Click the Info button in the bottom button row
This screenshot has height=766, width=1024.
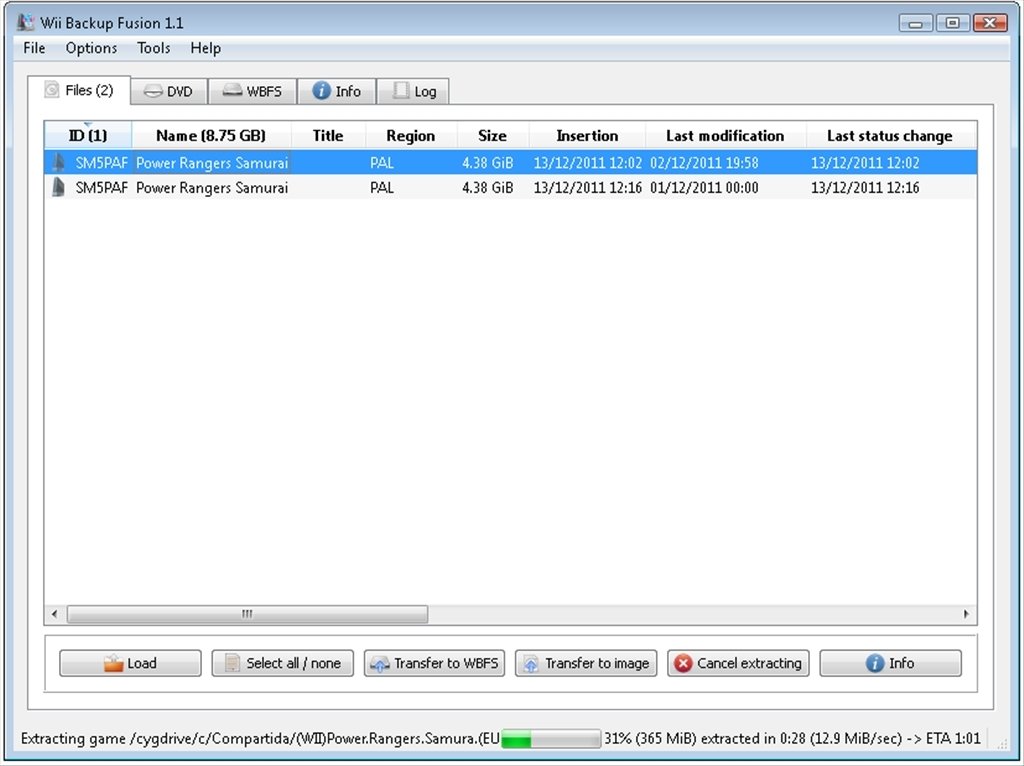click(x=891, y=663)
